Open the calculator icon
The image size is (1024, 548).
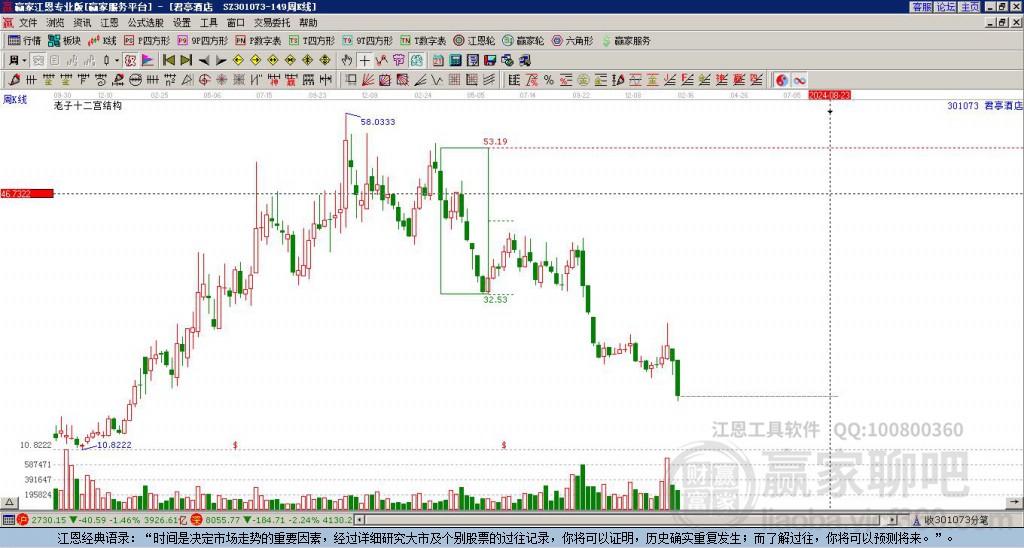(x=455, y=60)
